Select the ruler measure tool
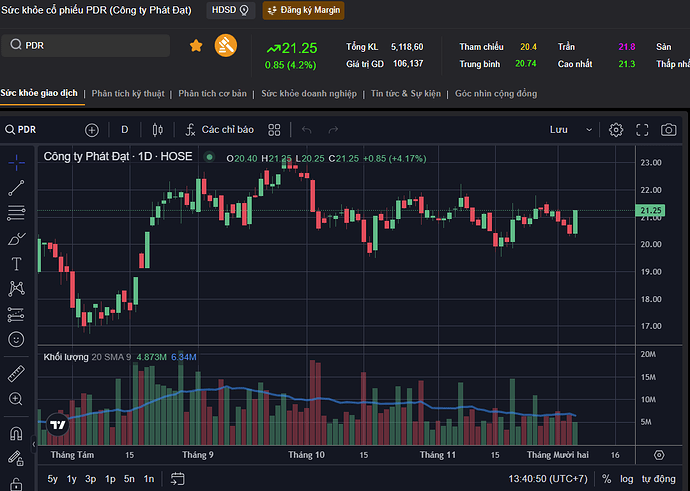Screen dimensions: 690x491 click(16, 374)
